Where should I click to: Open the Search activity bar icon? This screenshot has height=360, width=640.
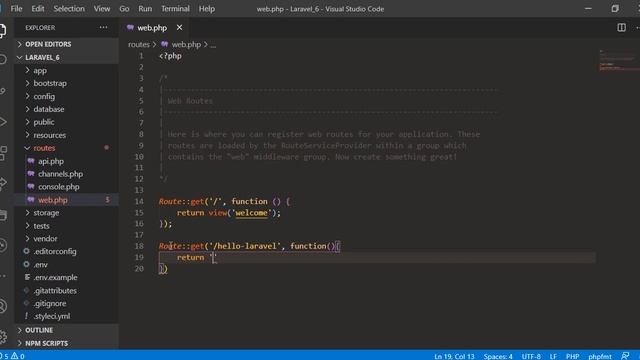2,60
